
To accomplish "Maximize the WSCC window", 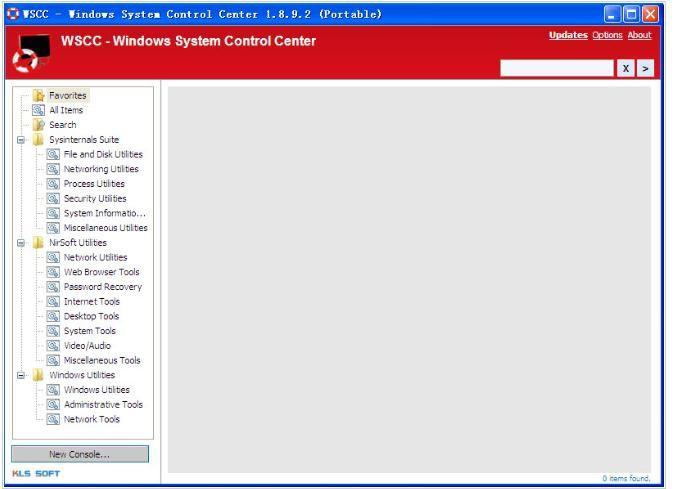I will [x=631, y=14].
